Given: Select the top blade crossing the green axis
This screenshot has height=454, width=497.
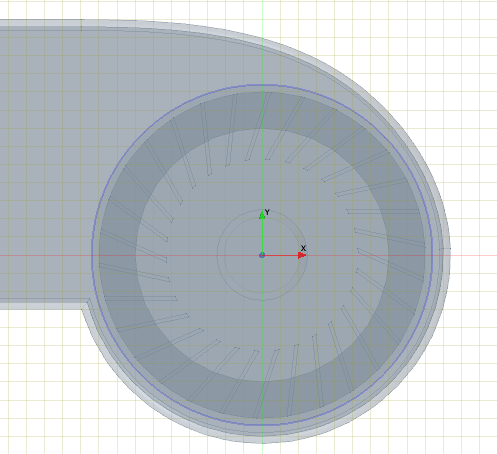Looking at the screenshot, I should tap(258, 127).
